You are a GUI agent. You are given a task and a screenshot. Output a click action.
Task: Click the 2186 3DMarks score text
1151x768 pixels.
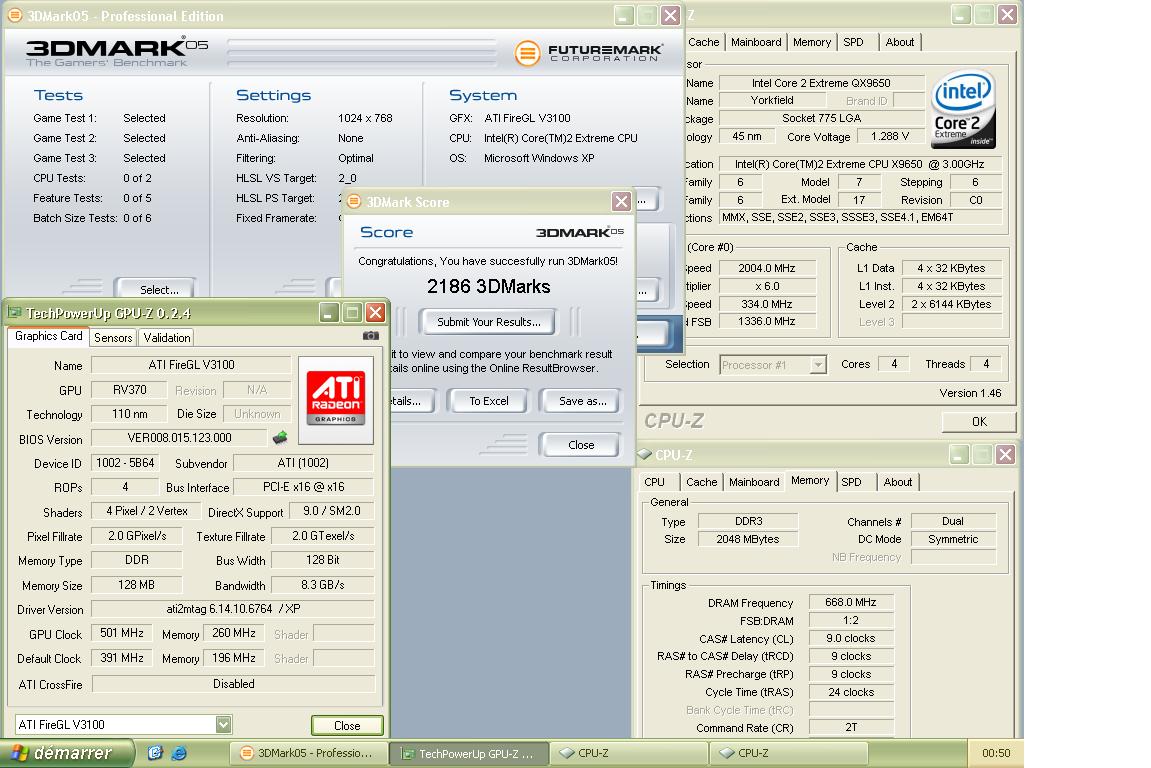pyautogui.click(x=488, y=286)
